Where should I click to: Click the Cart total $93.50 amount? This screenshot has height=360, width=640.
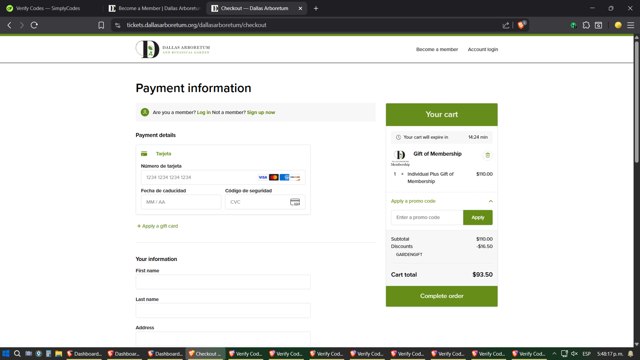(x=482, y=275)
